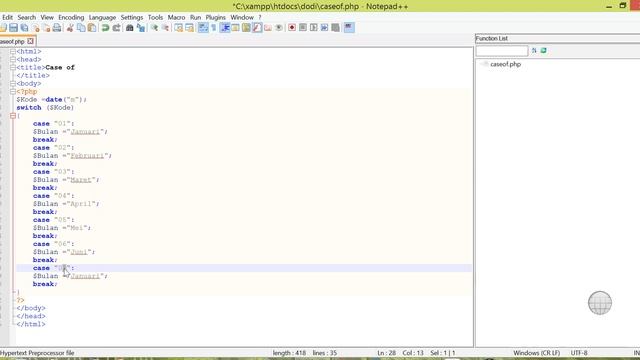Open the Plugins menu
The height and width of the screenshot is (360, 640).
click(216, 17)
